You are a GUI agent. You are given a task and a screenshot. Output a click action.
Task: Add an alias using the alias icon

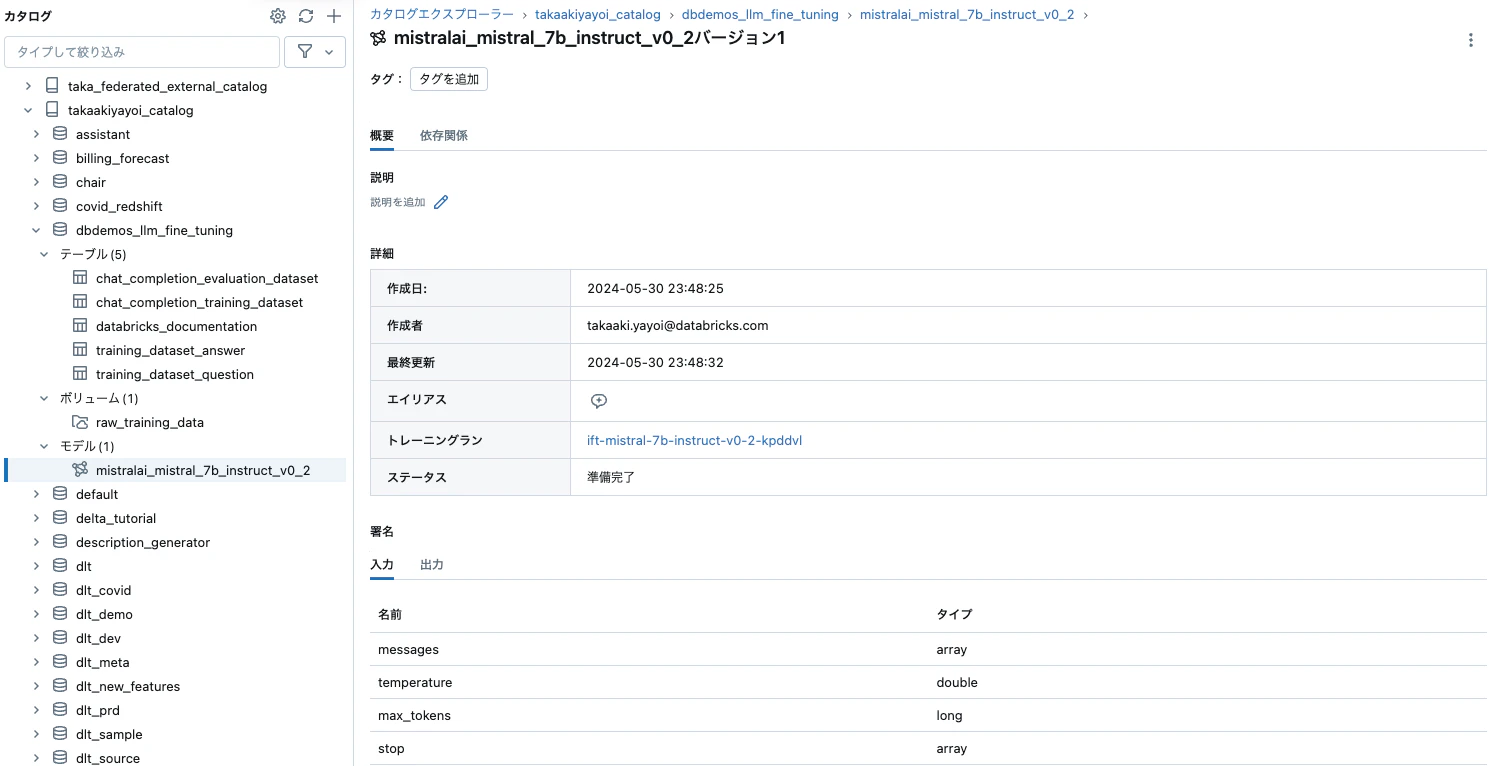point(599,401)
